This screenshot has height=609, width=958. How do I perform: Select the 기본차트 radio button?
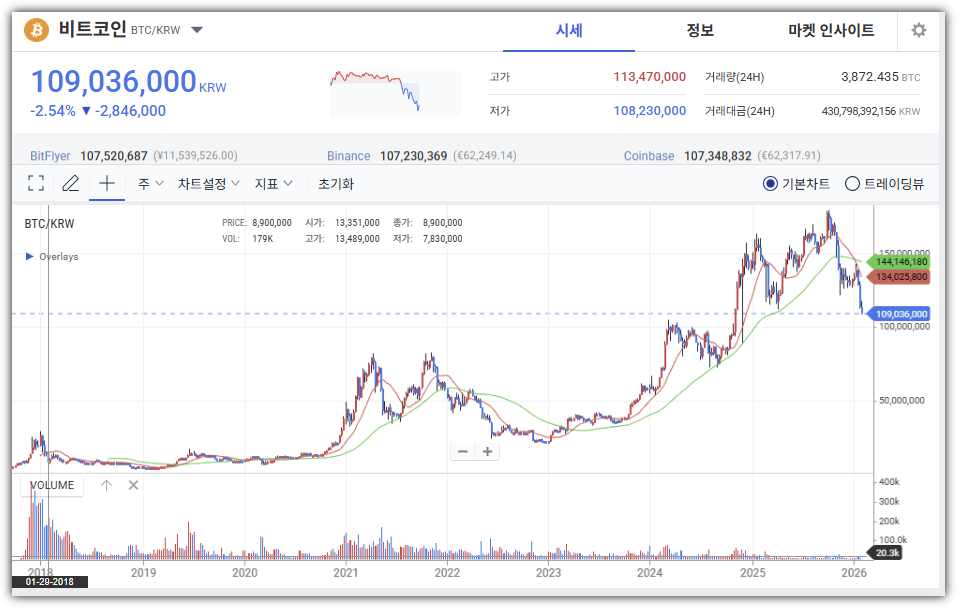click(x=770, y=183)
